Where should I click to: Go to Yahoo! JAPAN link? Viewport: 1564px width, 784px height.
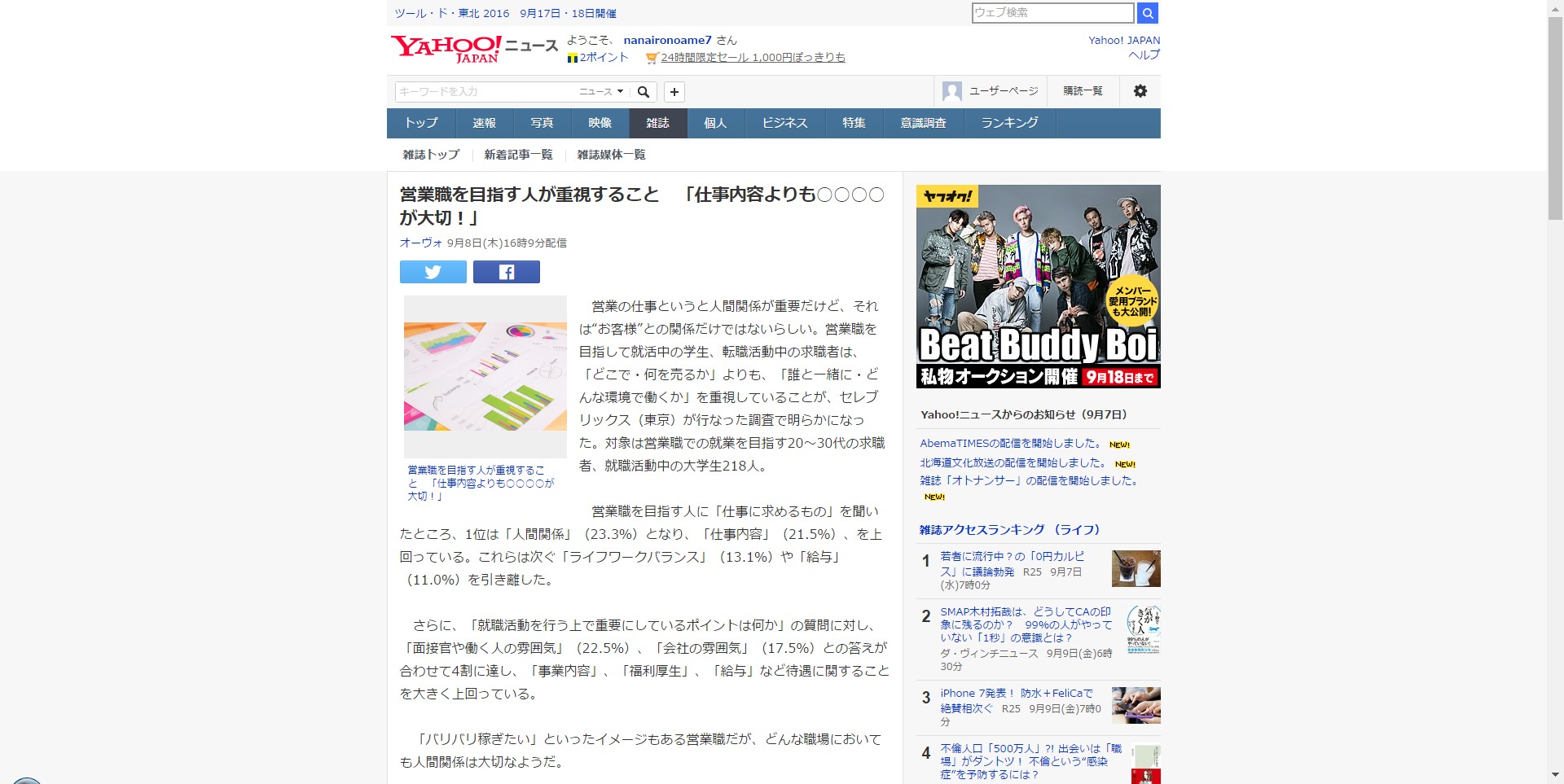(x=1124, y=40)
